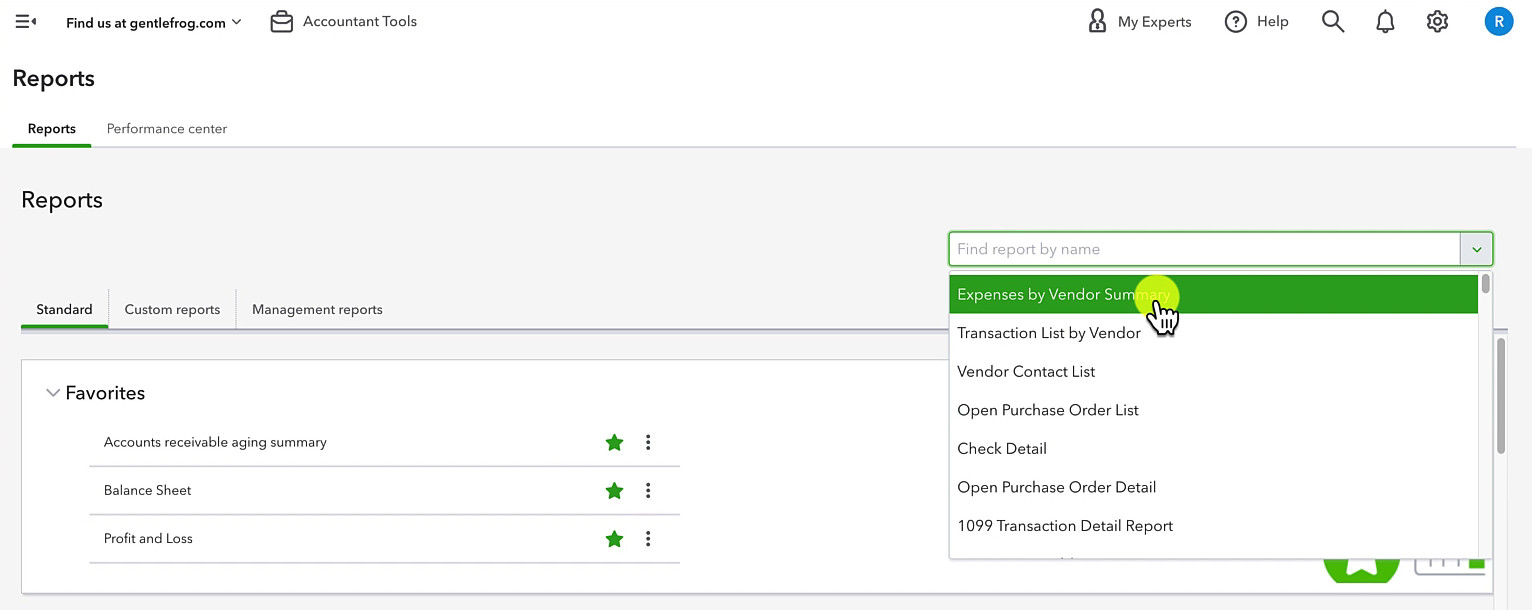
Task: Switch to the Performance center tab
Action: tap(167, 129)
